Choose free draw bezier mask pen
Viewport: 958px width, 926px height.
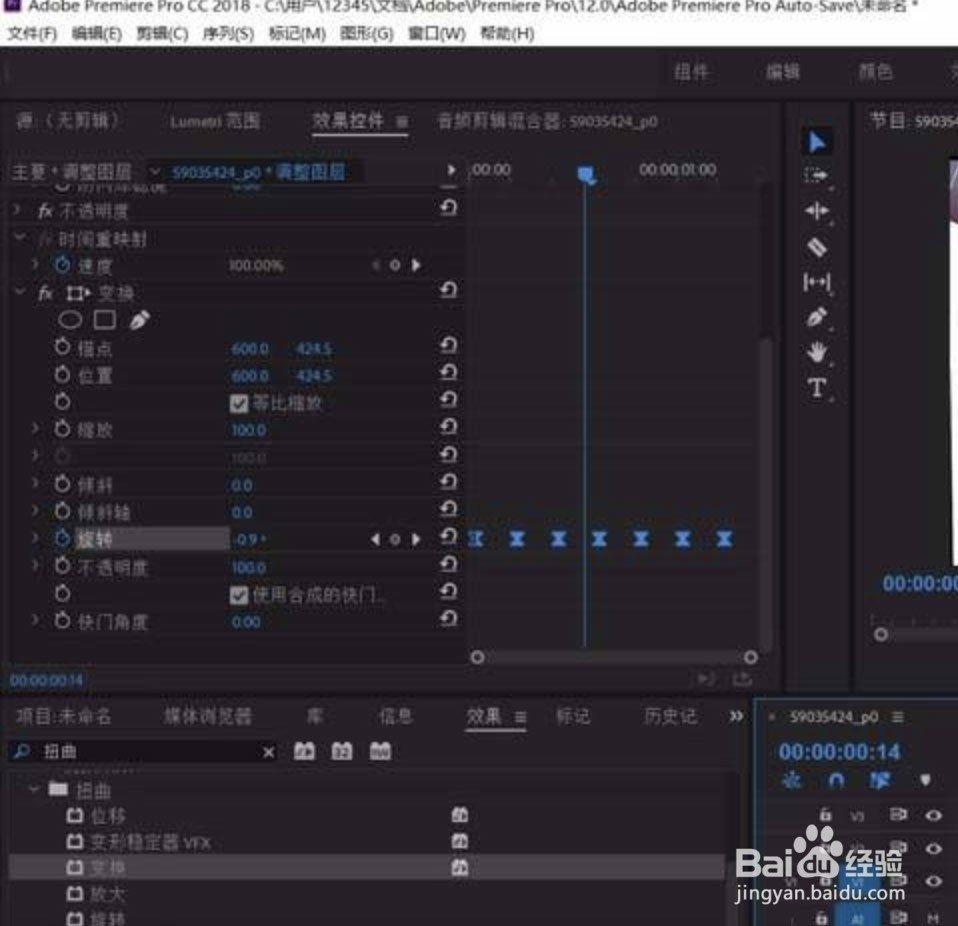pyautogui.click(x=139, y=319)
